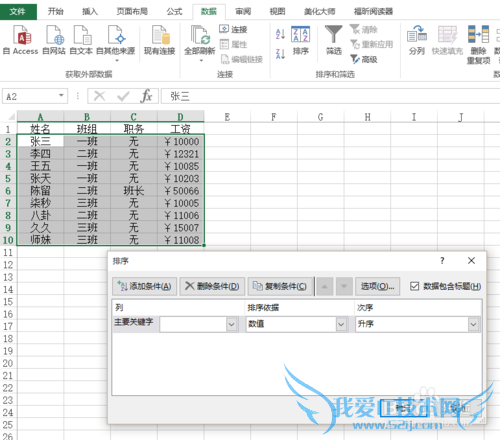
Task: Switch to the 公式 formulas tab
Action: pyautogui.click(x=174, y=12)
